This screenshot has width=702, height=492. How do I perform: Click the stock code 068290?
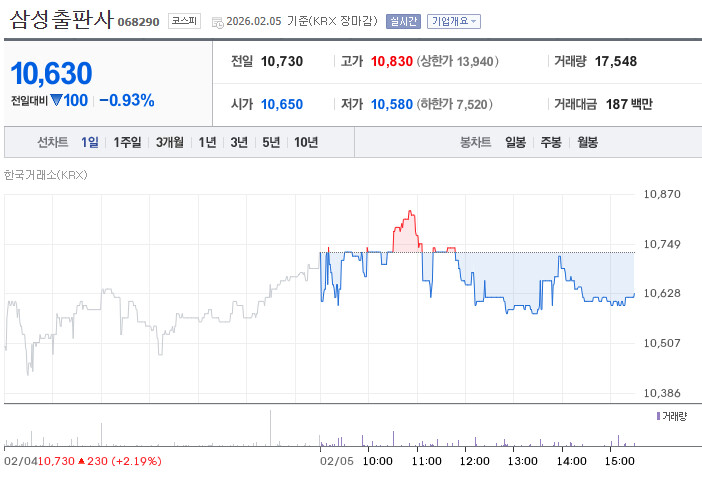click(138, 22)
